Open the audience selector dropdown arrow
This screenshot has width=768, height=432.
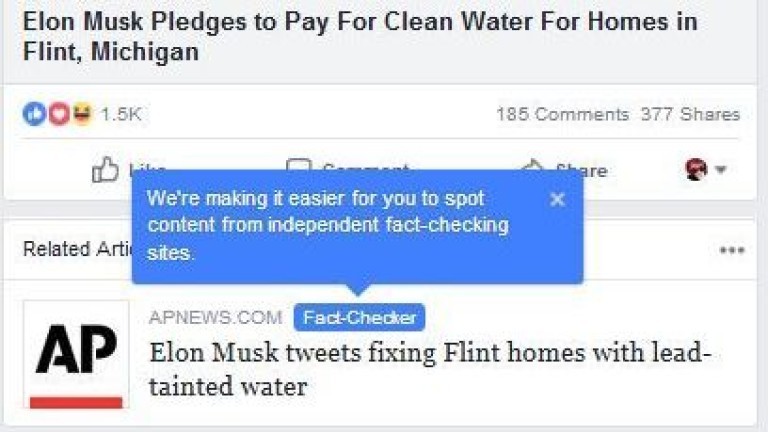720,169
